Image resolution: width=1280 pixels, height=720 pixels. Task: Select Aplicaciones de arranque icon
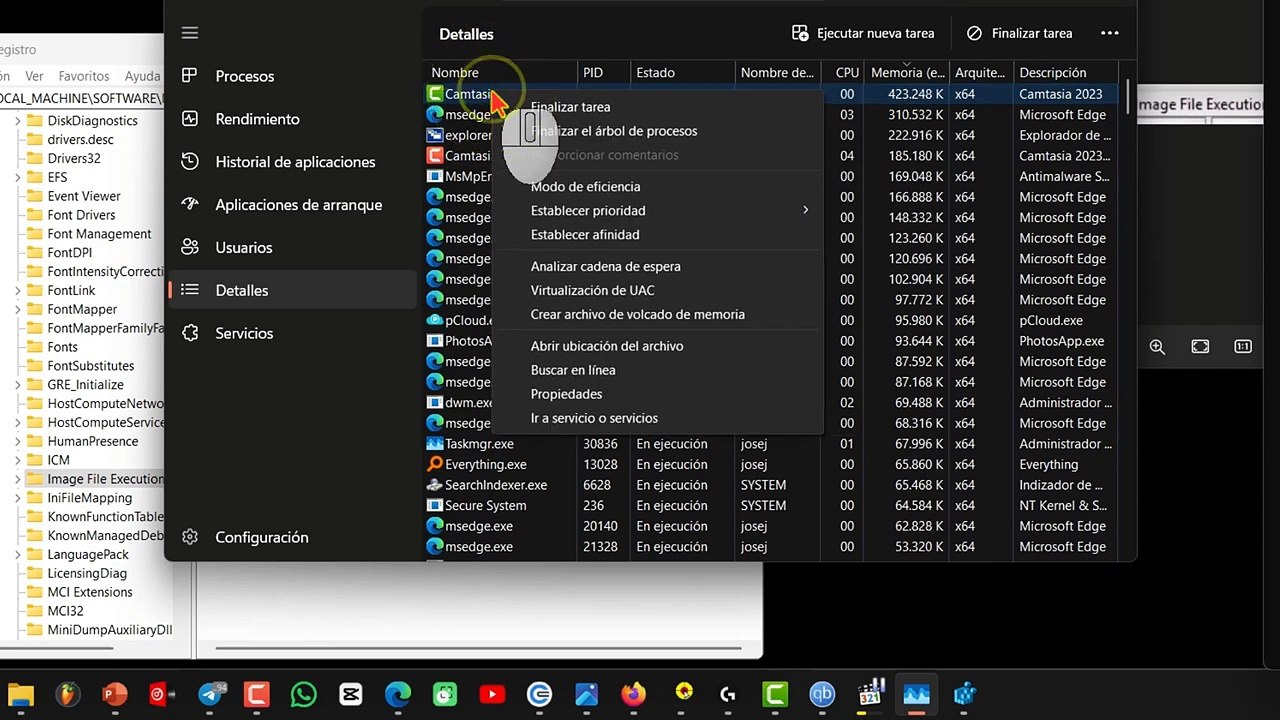point(190,205)
